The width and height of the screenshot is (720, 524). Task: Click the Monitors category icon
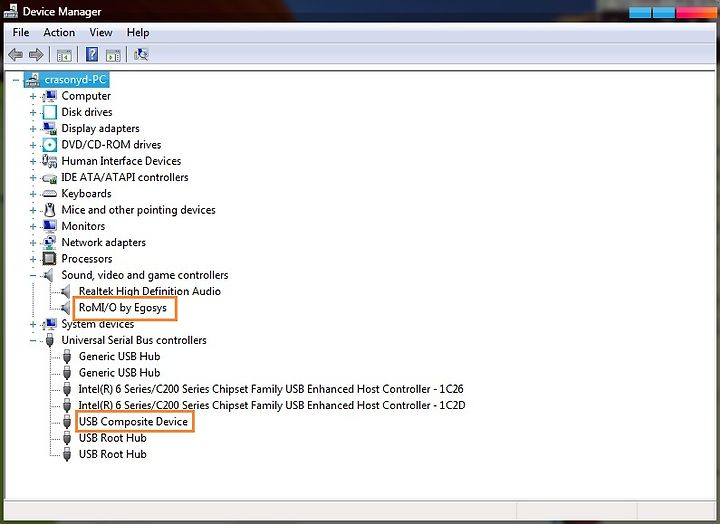click(50, 226)
